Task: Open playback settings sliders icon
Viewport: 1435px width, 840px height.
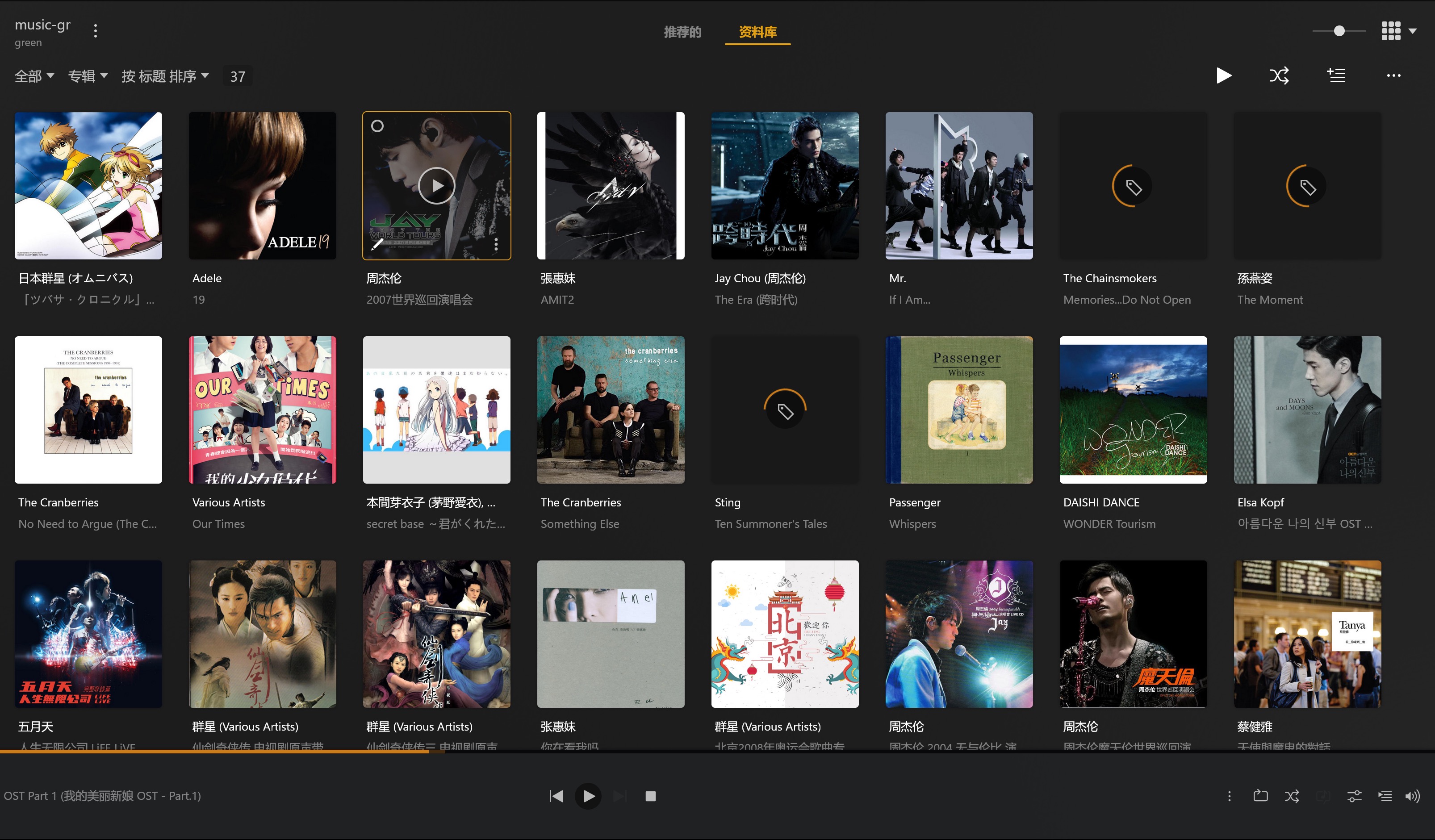Action: coord(1354,796)
